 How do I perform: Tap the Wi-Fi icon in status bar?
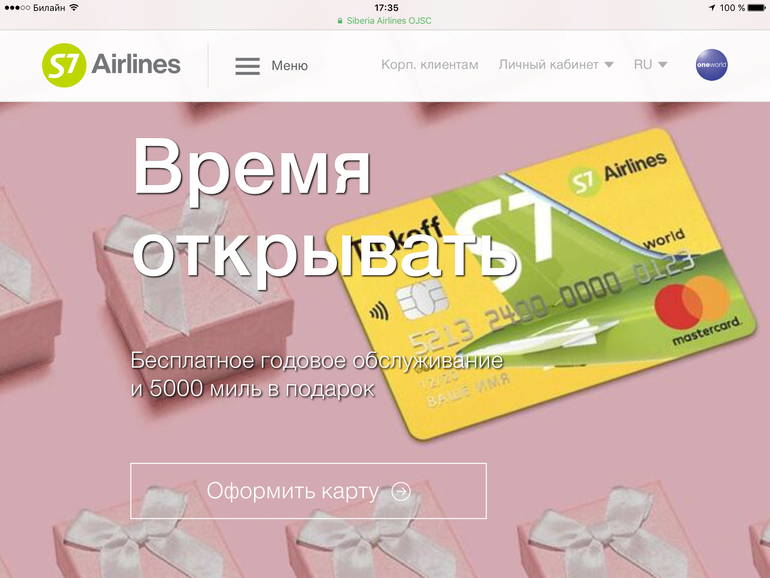tap(74, 7)
